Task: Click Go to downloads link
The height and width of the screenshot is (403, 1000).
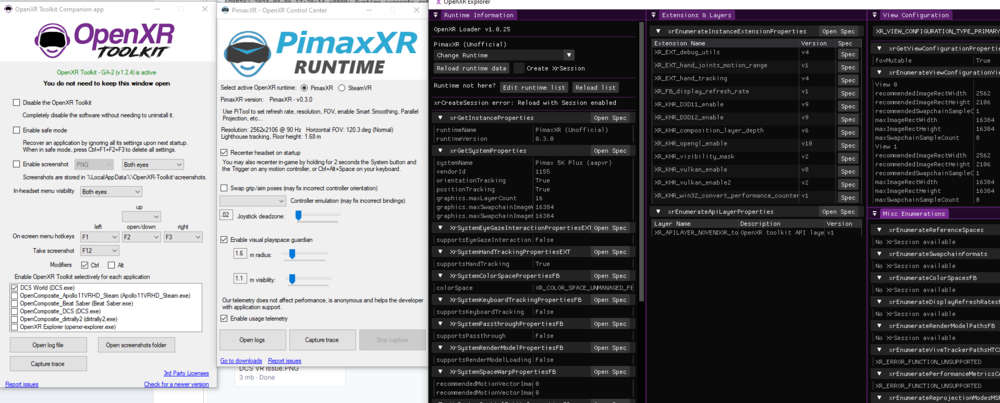Action: click(241, 361)
